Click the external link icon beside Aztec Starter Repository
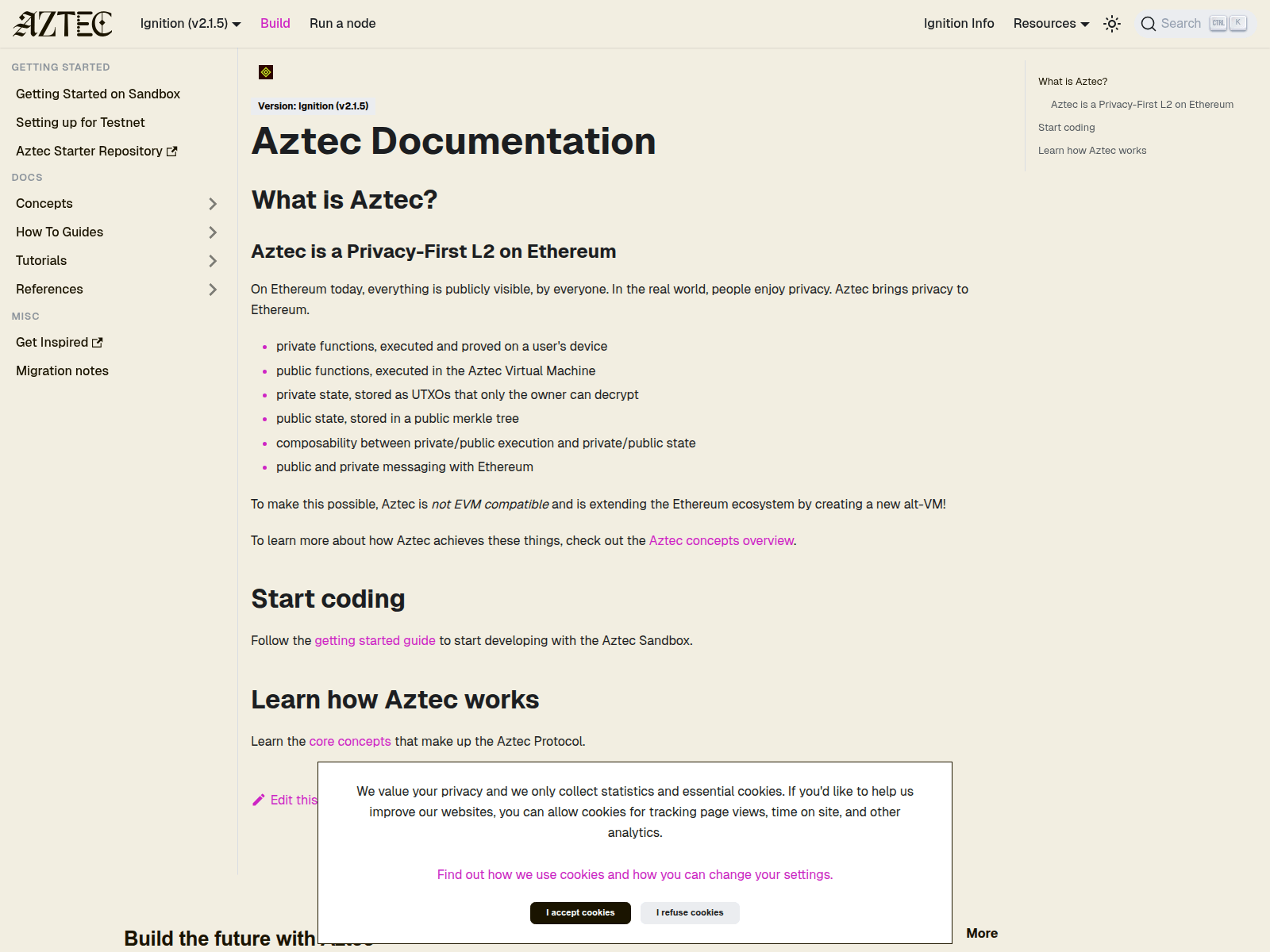 click(x=171, y=152)
